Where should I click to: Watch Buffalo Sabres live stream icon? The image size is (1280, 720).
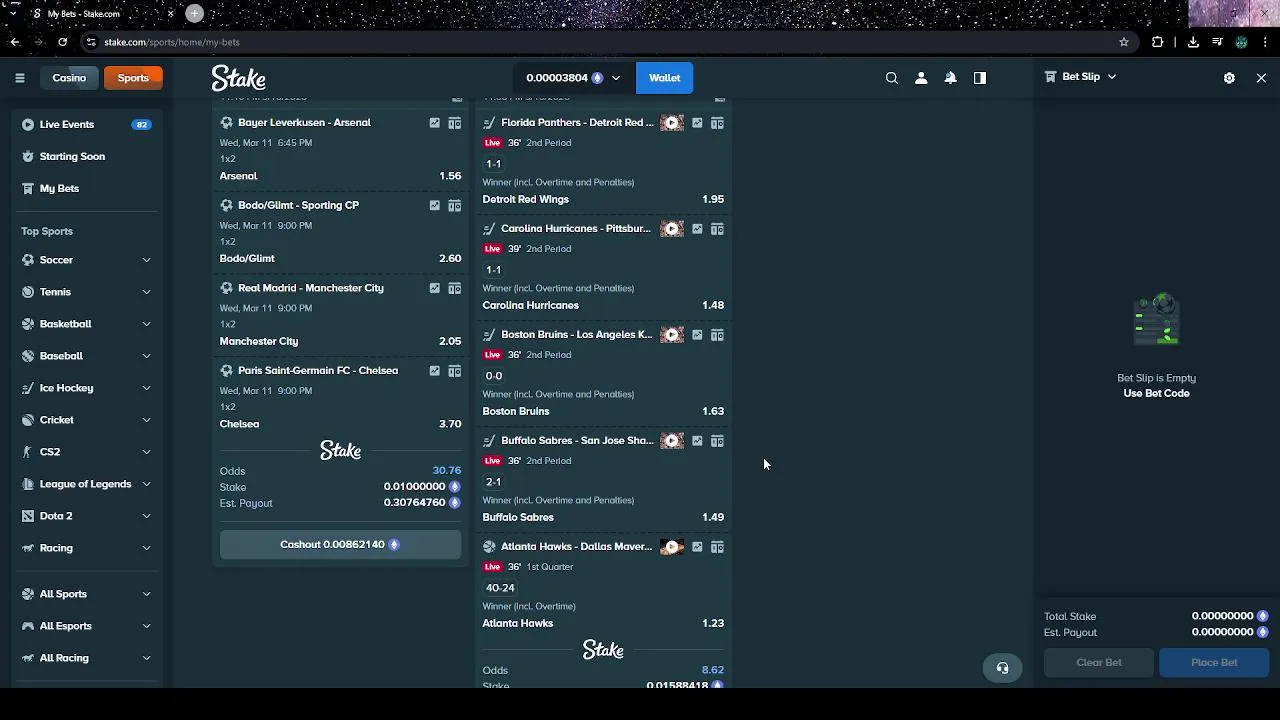pyautogui.click(x=672, y=441)
